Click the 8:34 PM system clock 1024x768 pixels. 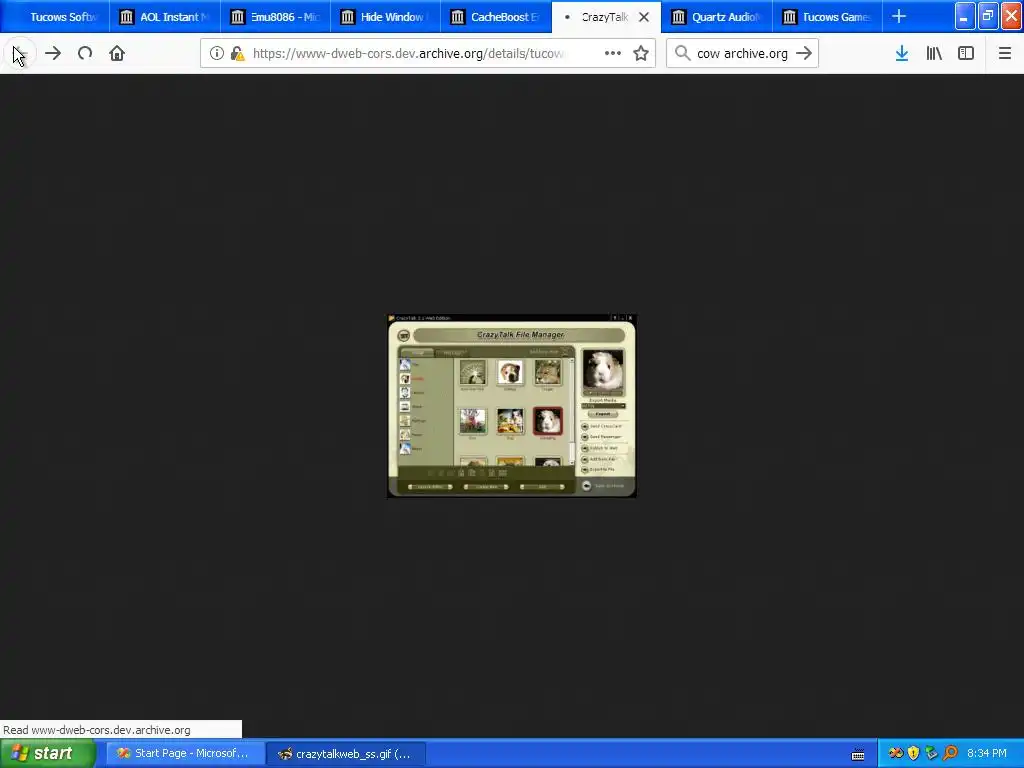987,753
